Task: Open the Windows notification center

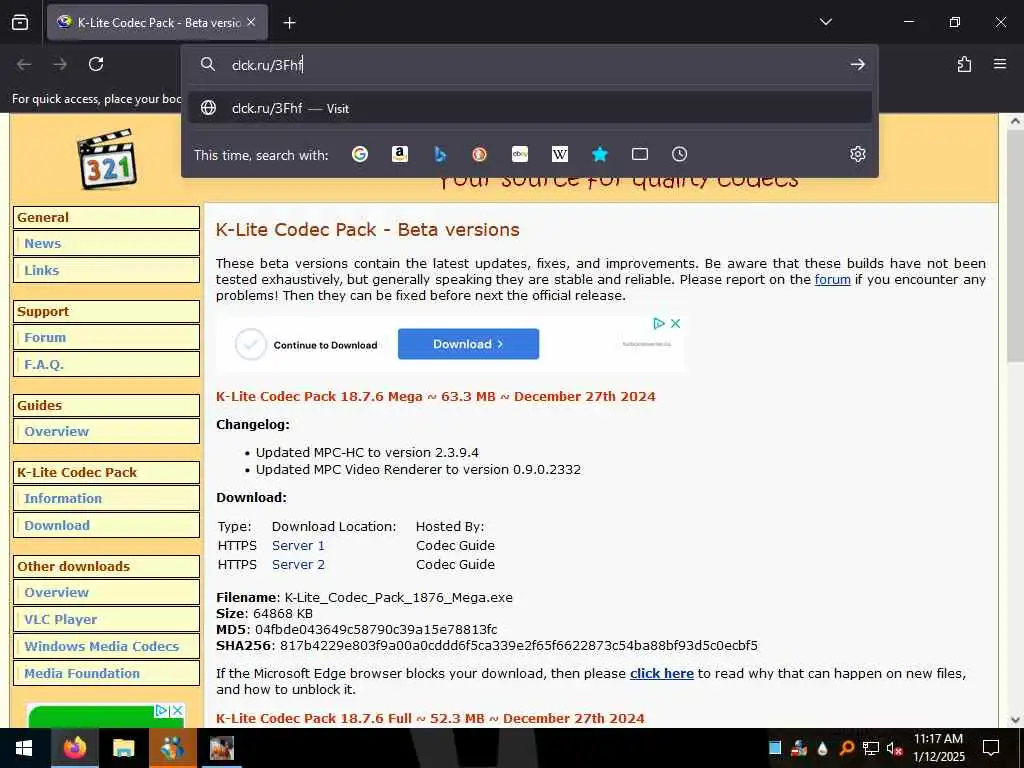Action: tap(991, 748)
